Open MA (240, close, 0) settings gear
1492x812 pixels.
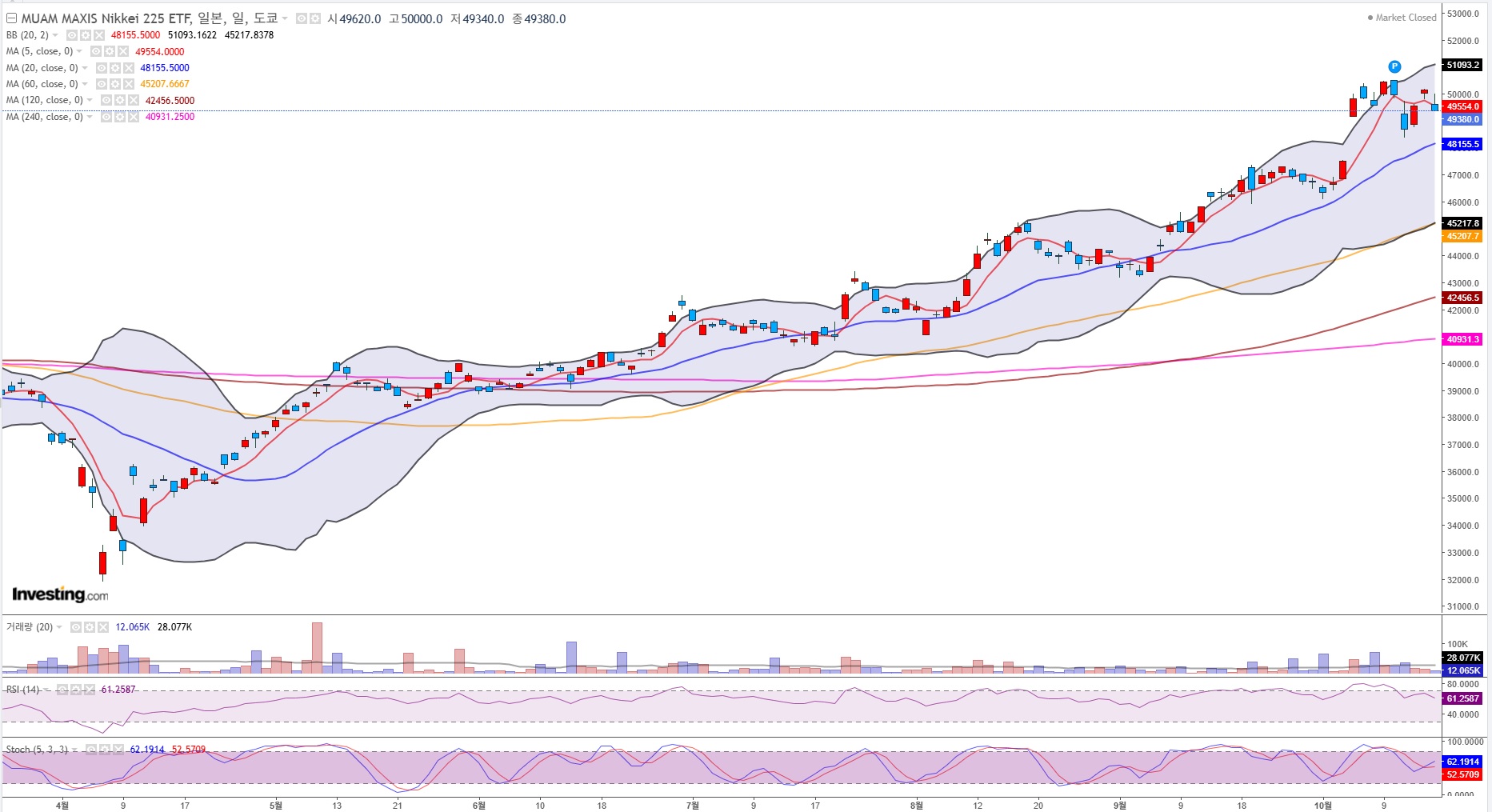120,117
